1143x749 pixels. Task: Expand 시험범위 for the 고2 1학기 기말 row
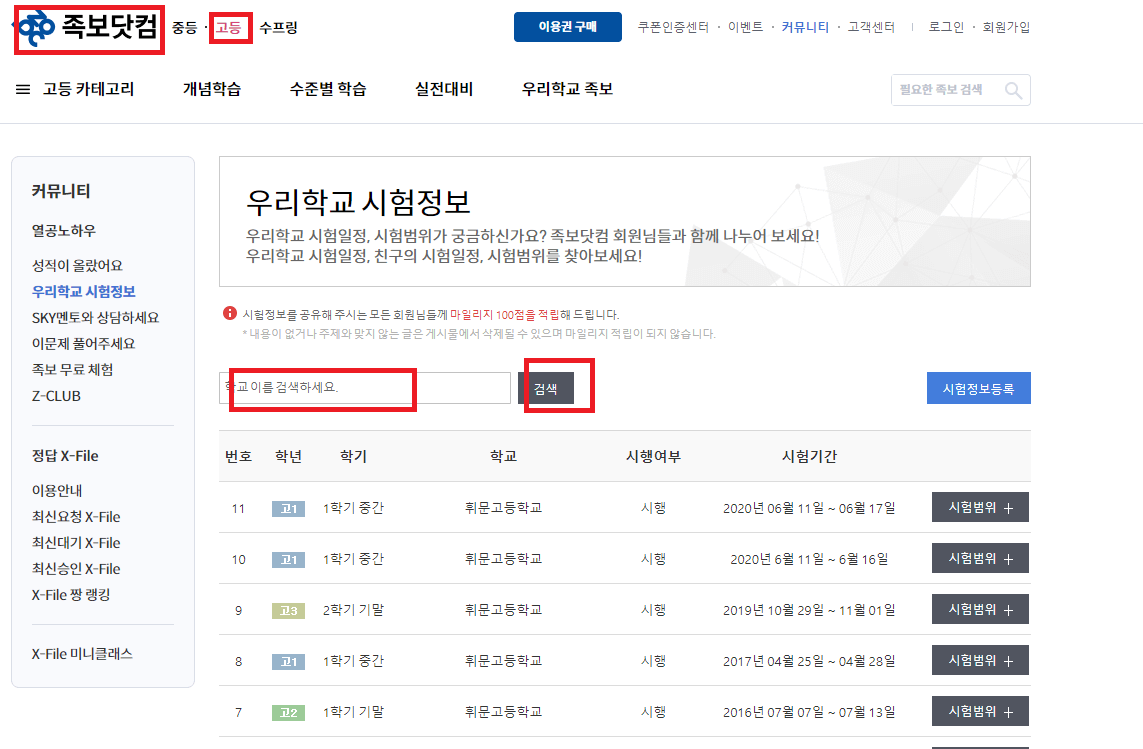click(979, 711)
